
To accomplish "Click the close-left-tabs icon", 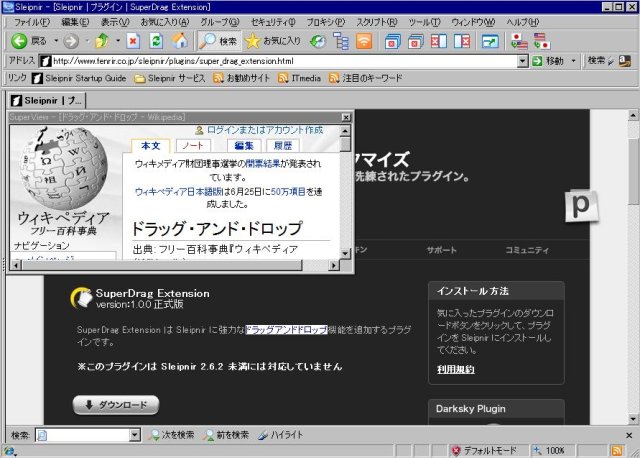I will click(x=439, y=41).
